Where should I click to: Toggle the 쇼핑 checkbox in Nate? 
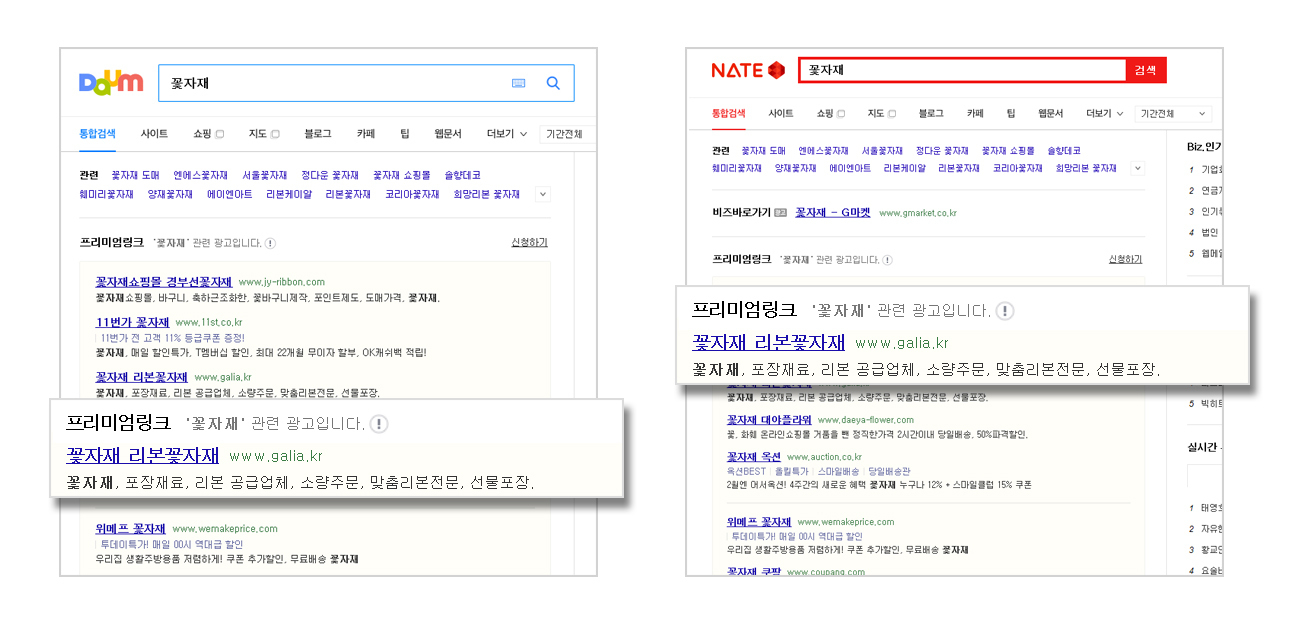841,114
